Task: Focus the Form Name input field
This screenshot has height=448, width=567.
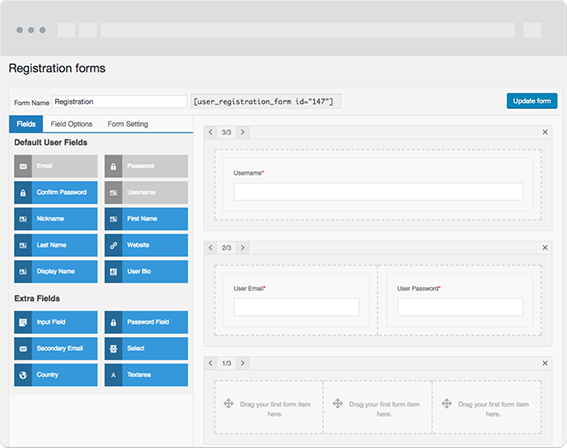Action: [119, 102]
